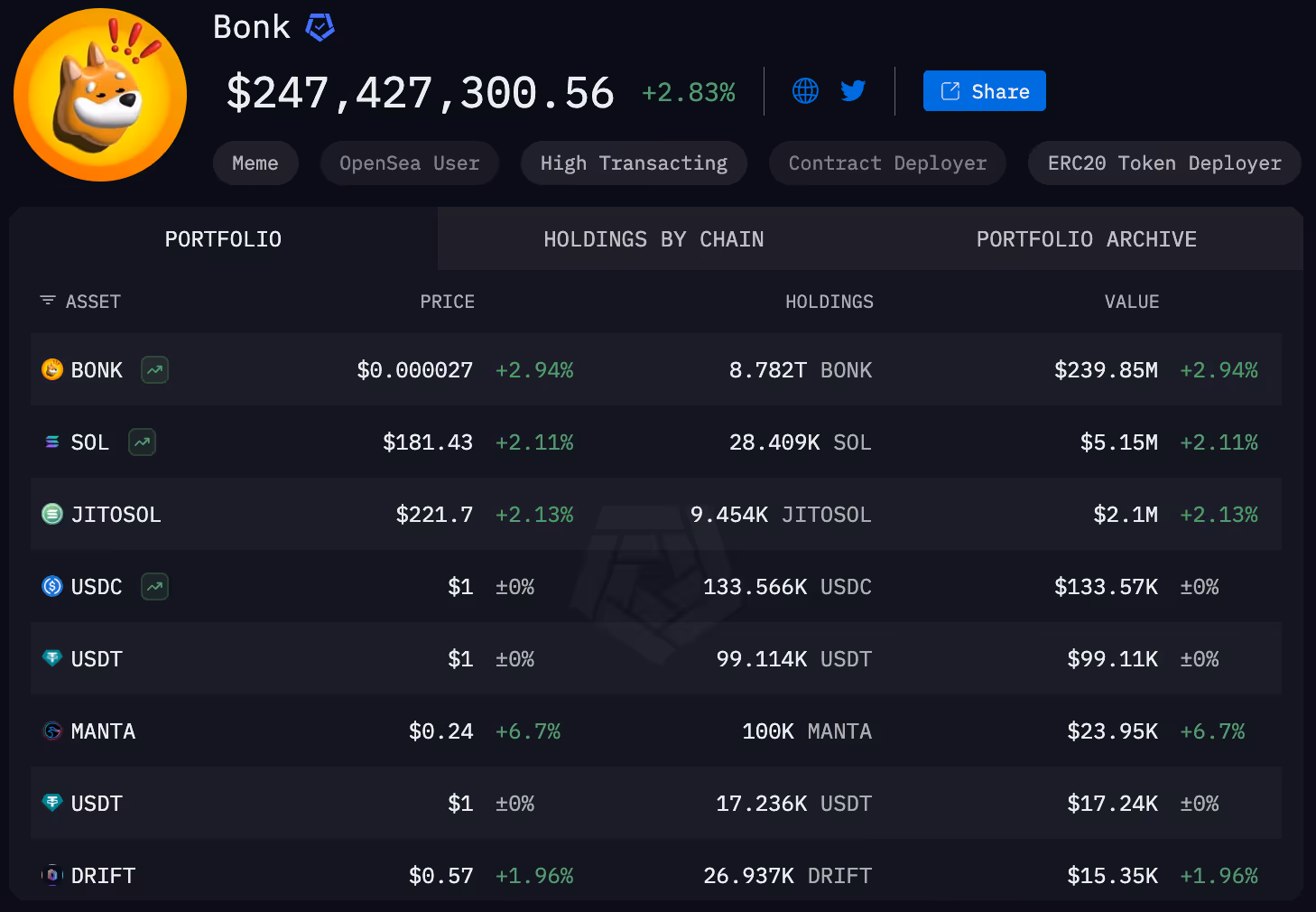Click the USDC token icon
Image resolution: width=1316 pixels, height=912 pixels.
[52, 586]
